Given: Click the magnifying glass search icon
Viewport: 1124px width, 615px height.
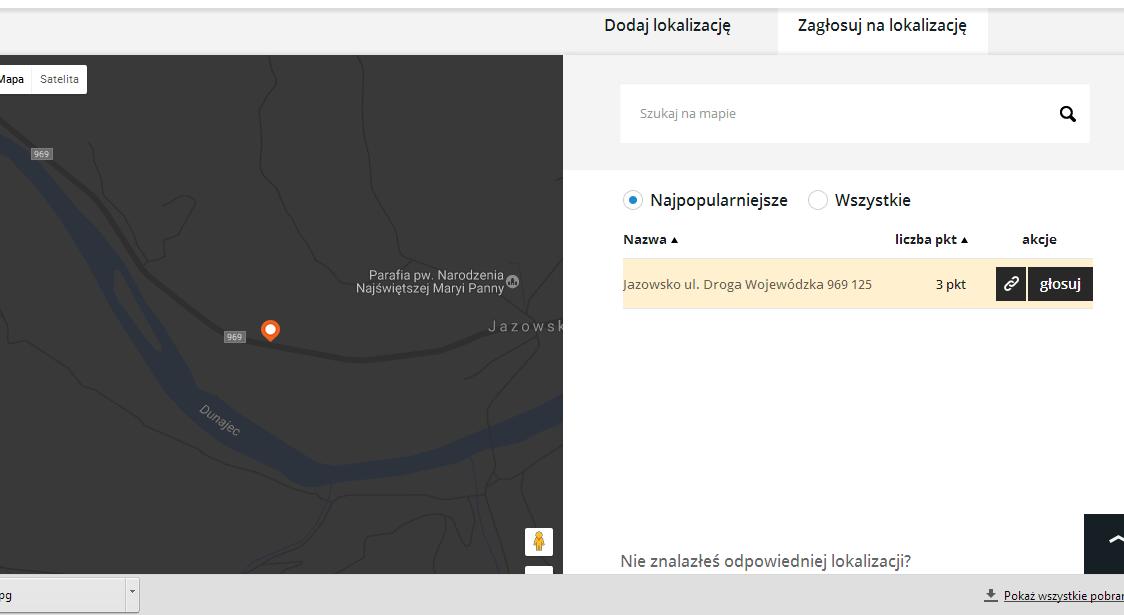Looking at the screenshot, I should pos(1067,114).
